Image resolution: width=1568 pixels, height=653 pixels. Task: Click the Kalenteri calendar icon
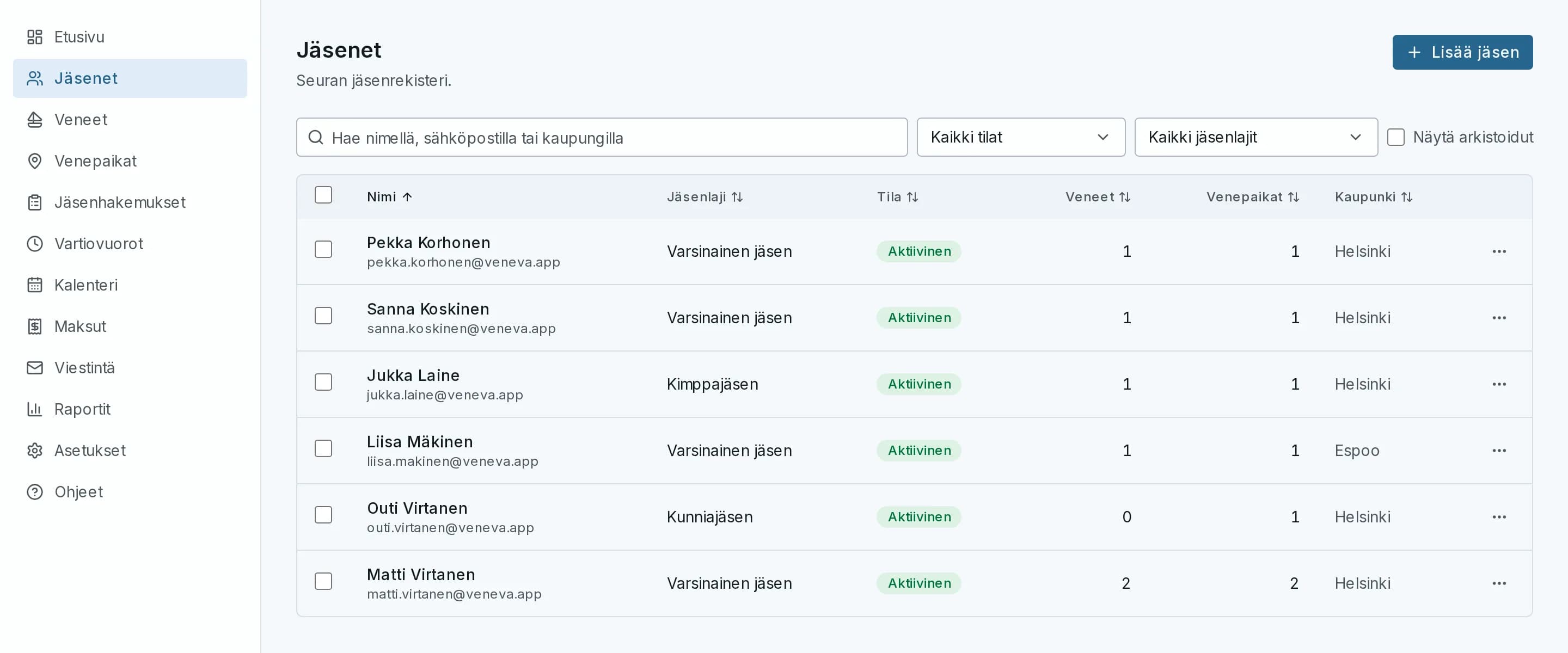35,286
